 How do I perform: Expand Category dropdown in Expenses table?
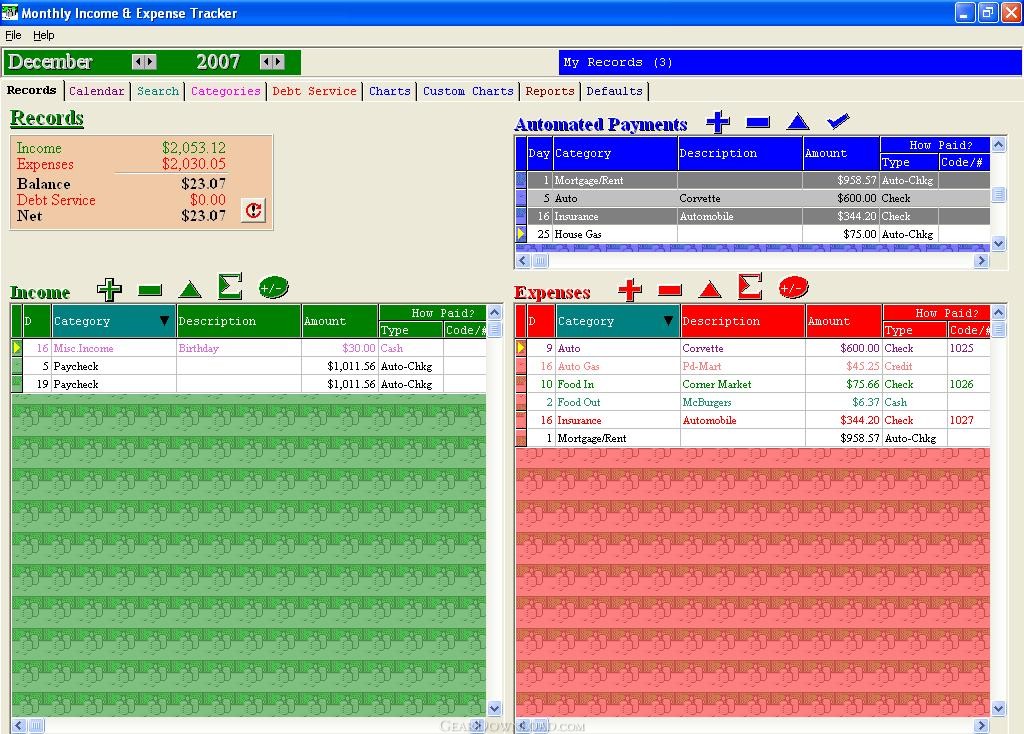click(x=668, y=321)
